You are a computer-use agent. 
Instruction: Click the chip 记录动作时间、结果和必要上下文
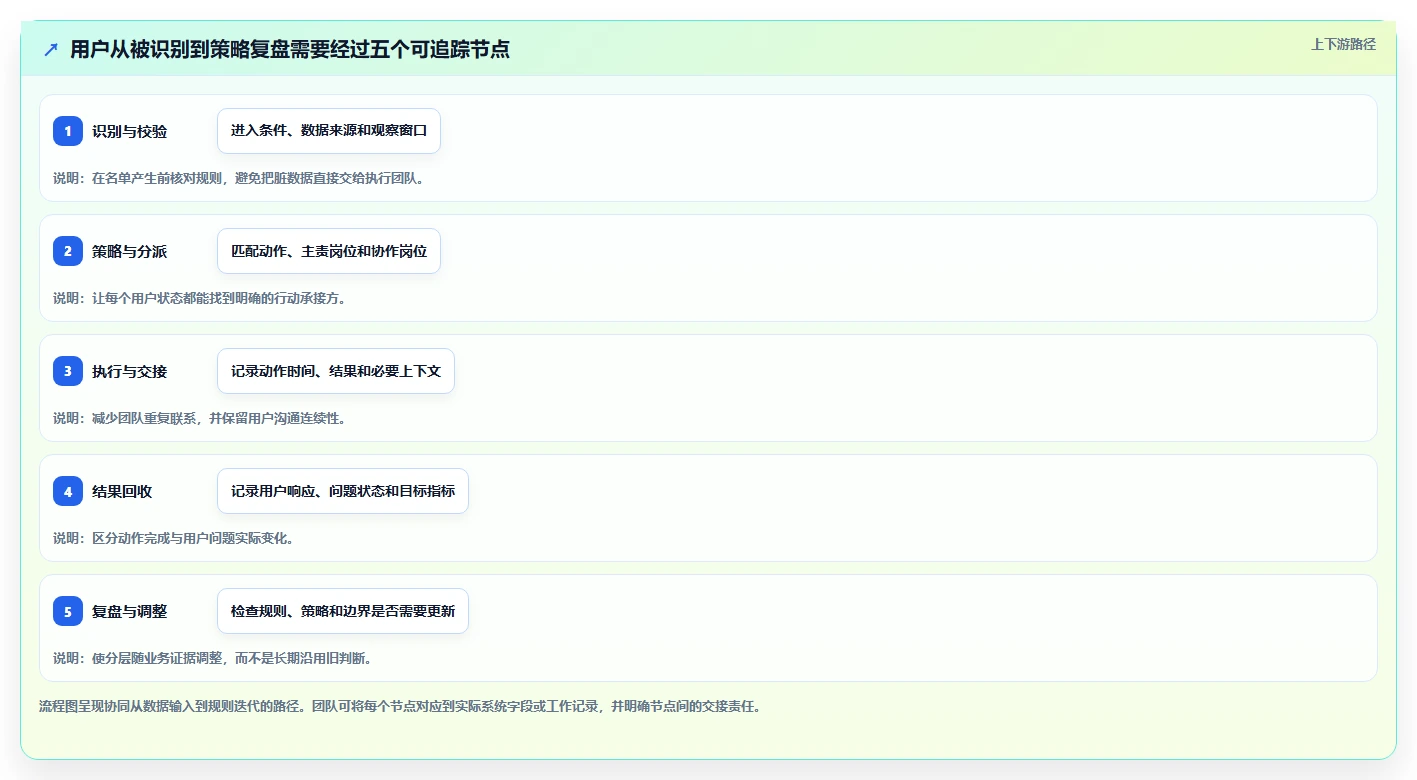(336, 371)
